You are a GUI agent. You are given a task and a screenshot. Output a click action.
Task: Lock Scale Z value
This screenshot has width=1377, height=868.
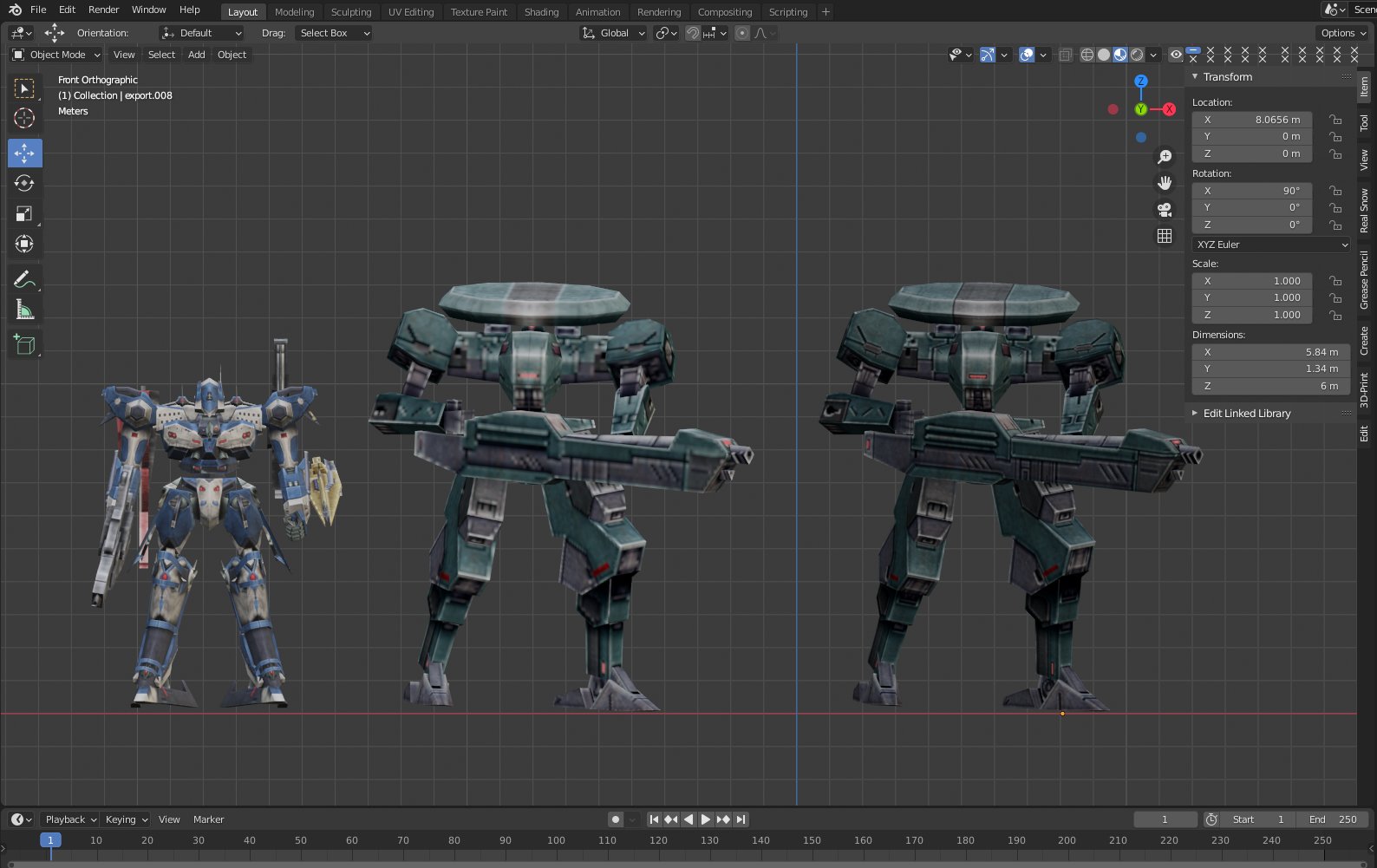click(1336, 315)
